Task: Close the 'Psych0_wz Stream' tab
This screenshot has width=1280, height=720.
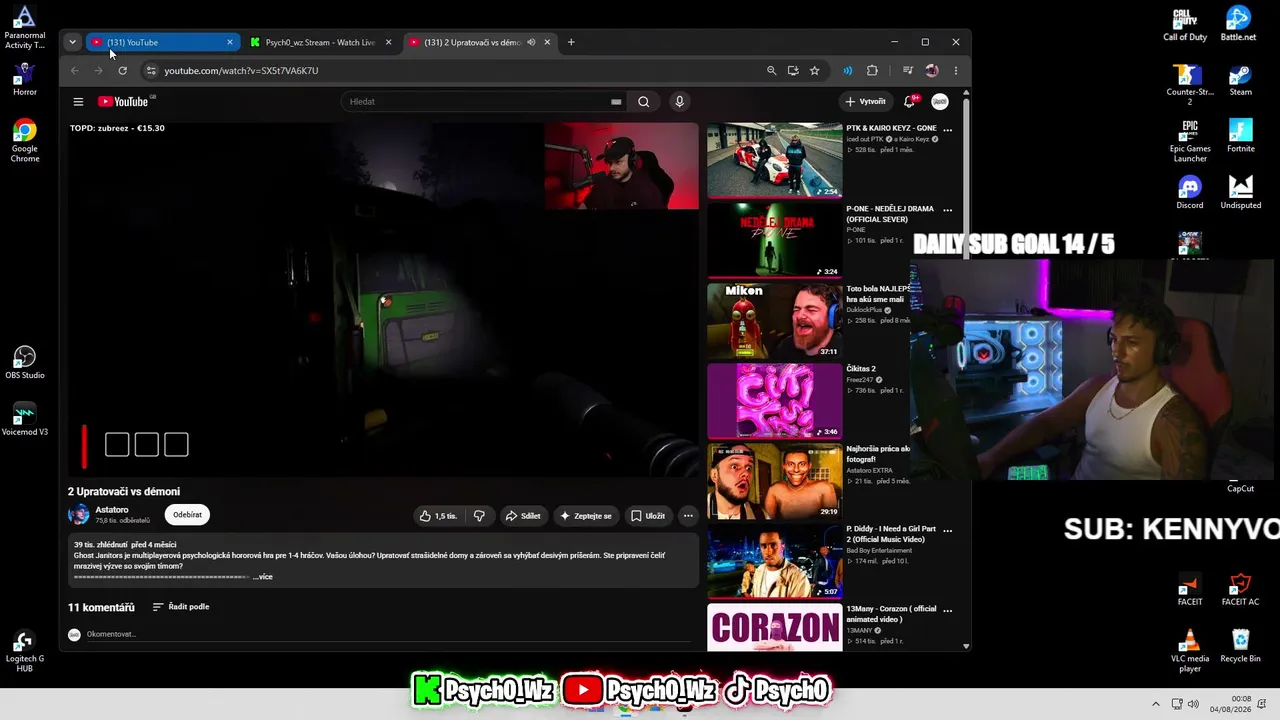Action: tap(388, 42)
